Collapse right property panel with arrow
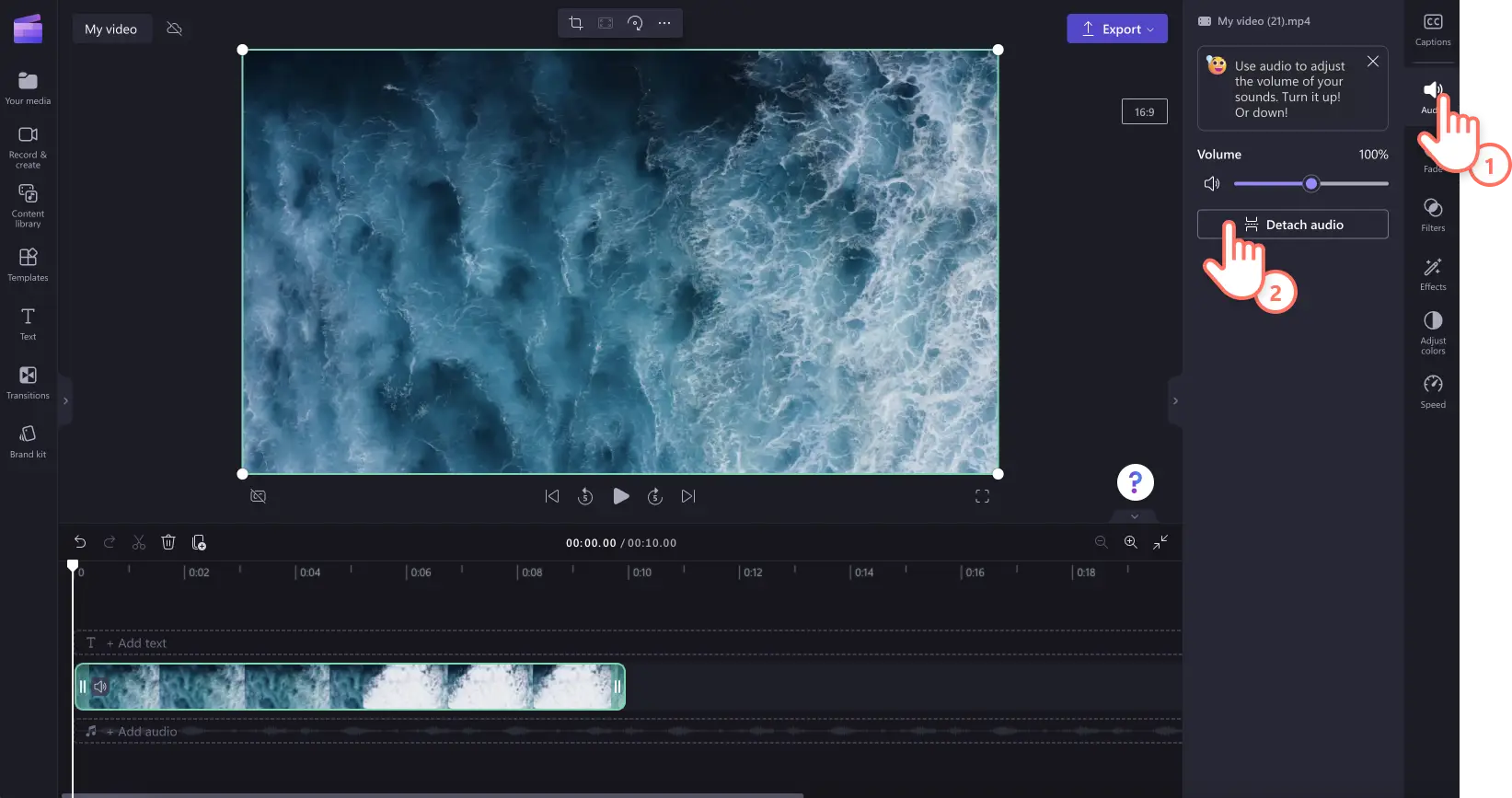 (1175, 400)
